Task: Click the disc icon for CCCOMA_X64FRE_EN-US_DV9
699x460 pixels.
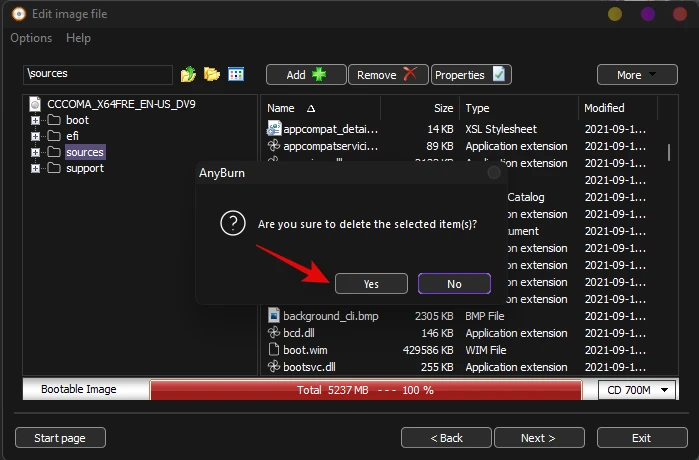Action: click(x=35, y=104)
